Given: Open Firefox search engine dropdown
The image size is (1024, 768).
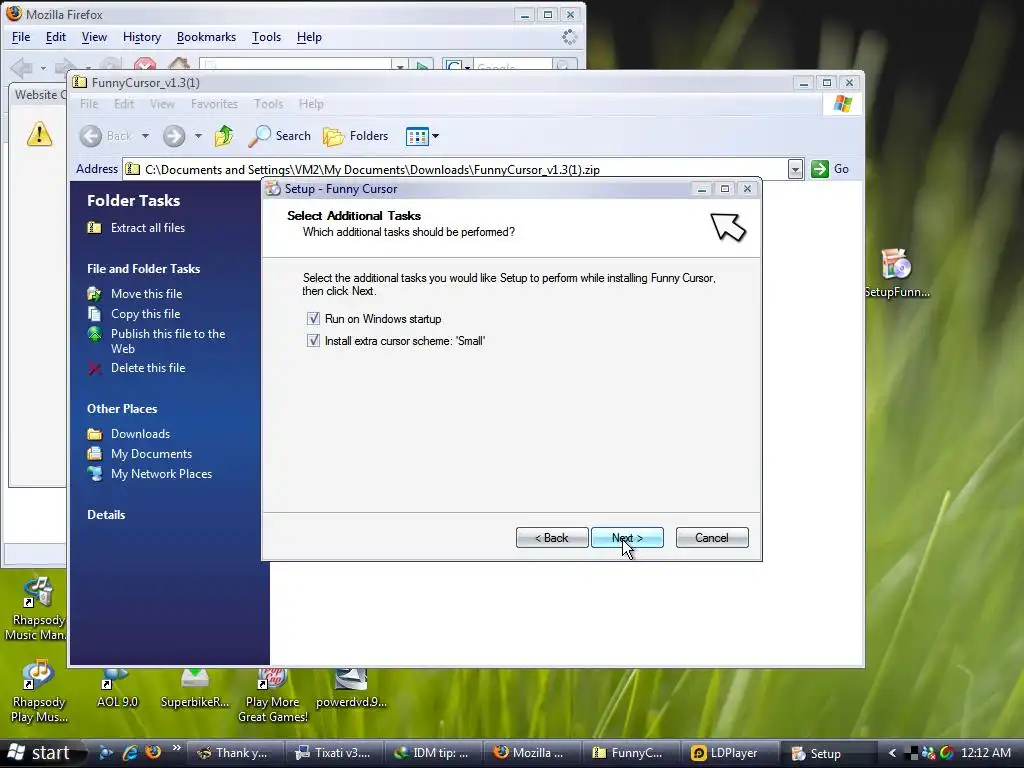Looking at the screenshot, I should [457, 65].
